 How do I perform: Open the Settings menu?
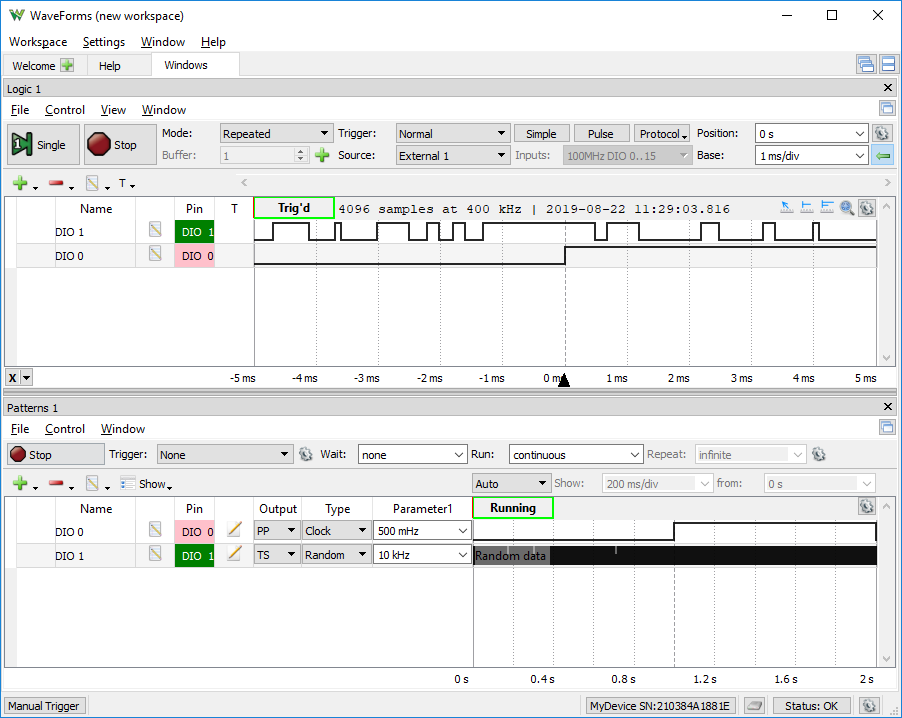click(104, 41)
